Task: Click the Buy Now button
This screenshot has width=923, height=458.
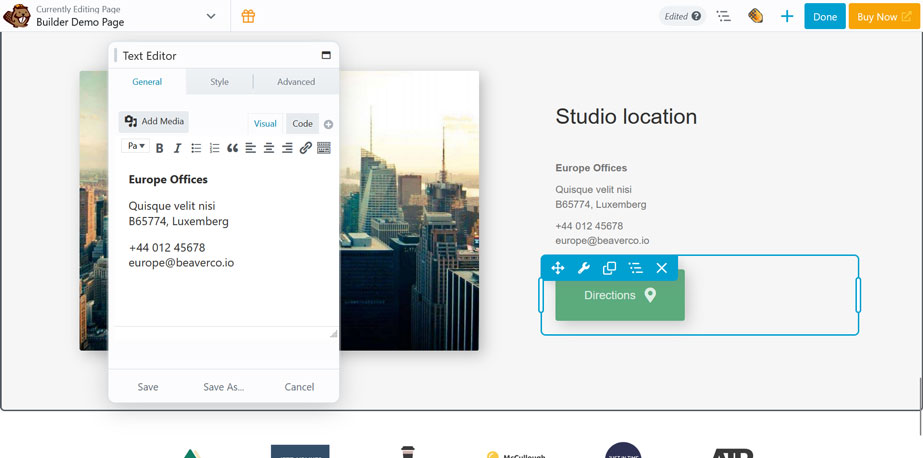Action: tap(884, 16)
